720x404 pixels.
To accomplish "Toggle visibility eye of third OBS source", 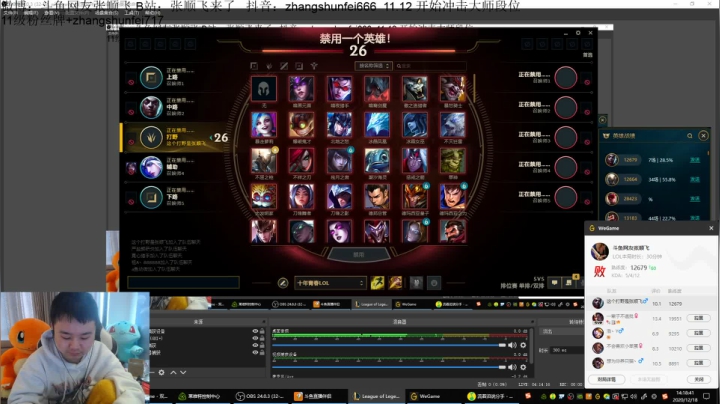I will [255, 345].
